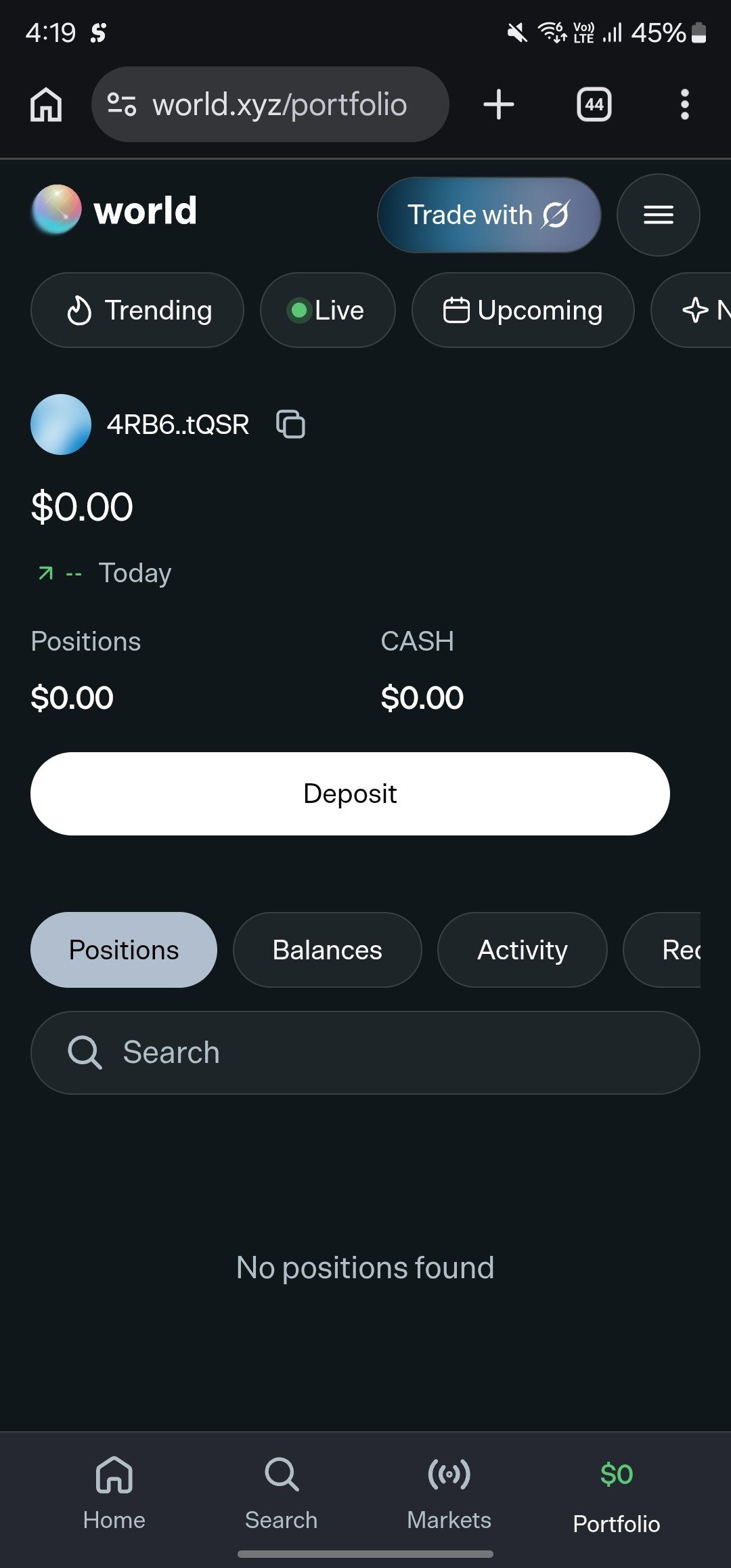This screenshot has width=731, height=1568.
Task: Tap the browser home icon
Action: tap(46, 105)
